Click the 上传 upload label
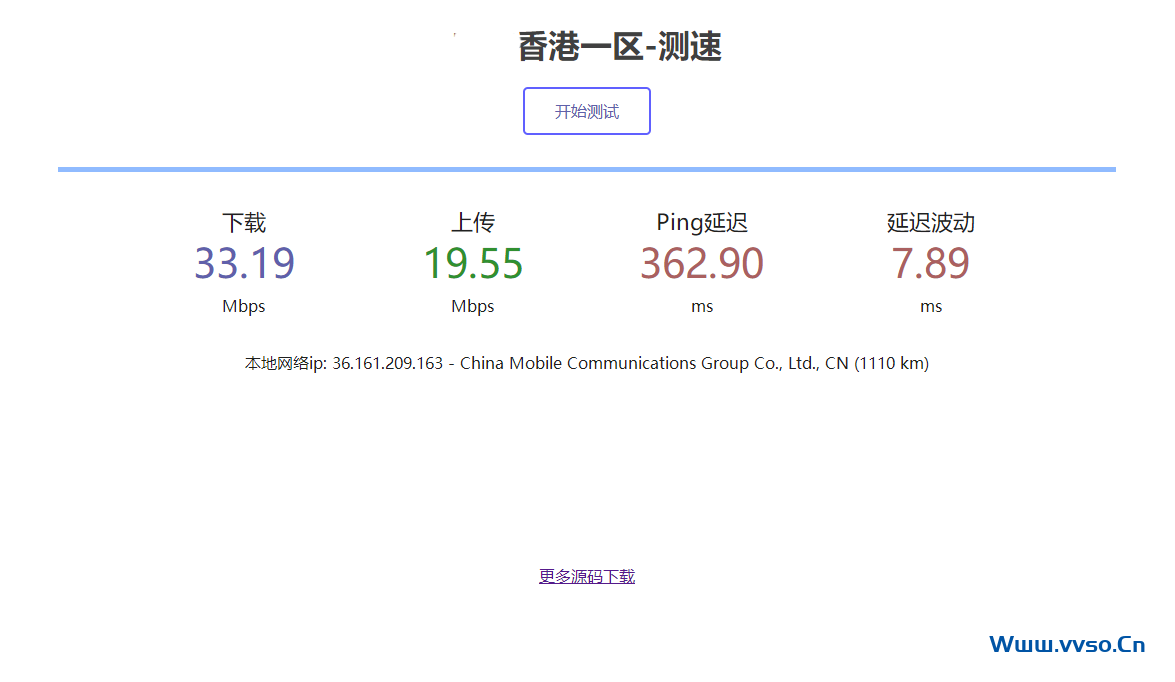This screenshot has height=682, width=1175. pyautogui.click(x=473, y=222)
